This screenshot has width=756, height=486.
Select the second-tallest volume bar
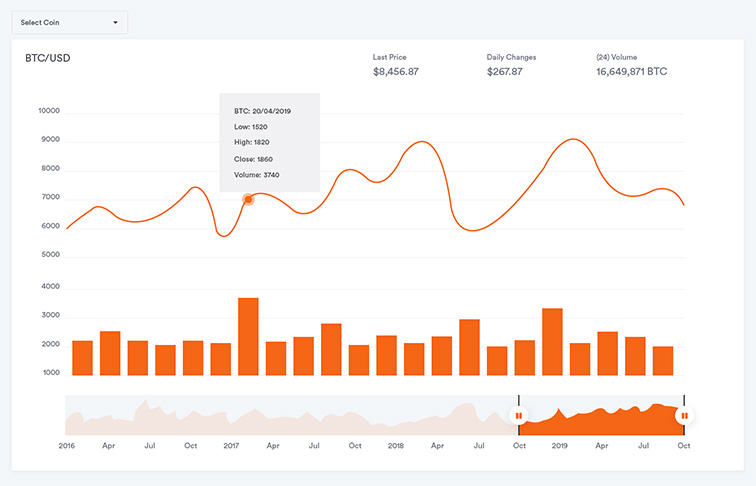(x=552, y=342)
